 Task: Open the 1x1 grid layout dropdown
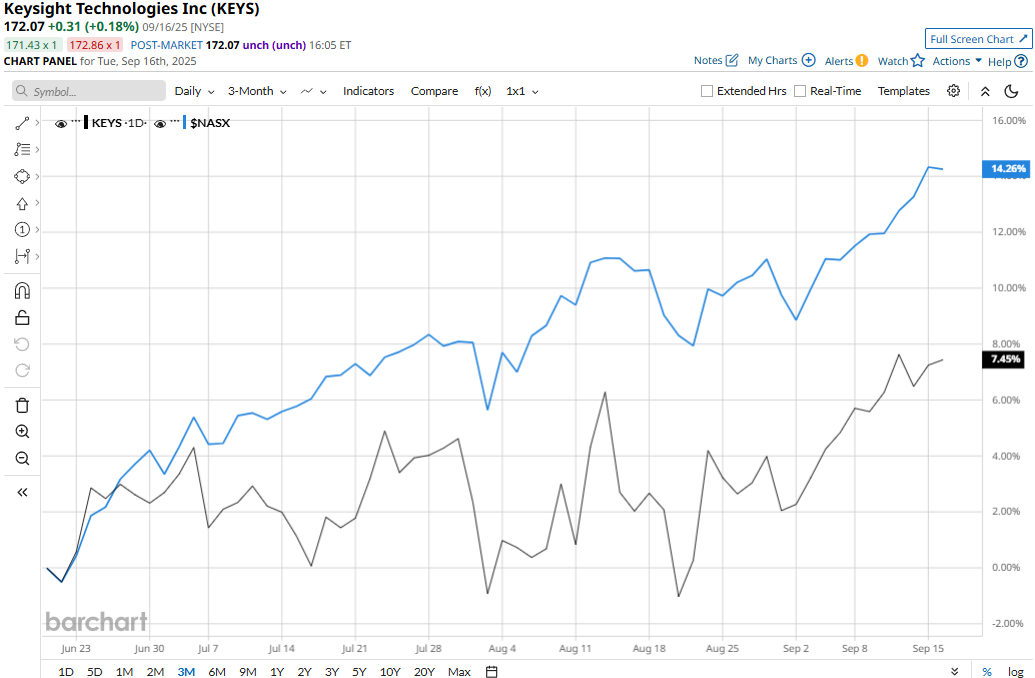(x=522, y=91)
